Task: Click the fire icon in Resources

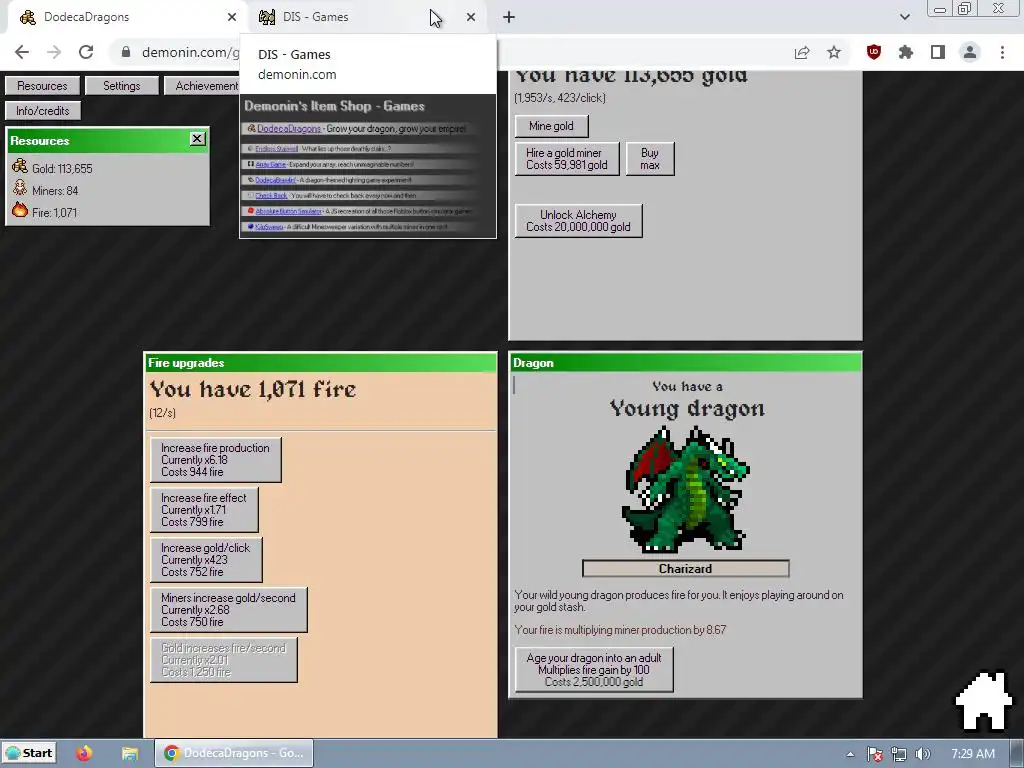Action: click(20, 210)
